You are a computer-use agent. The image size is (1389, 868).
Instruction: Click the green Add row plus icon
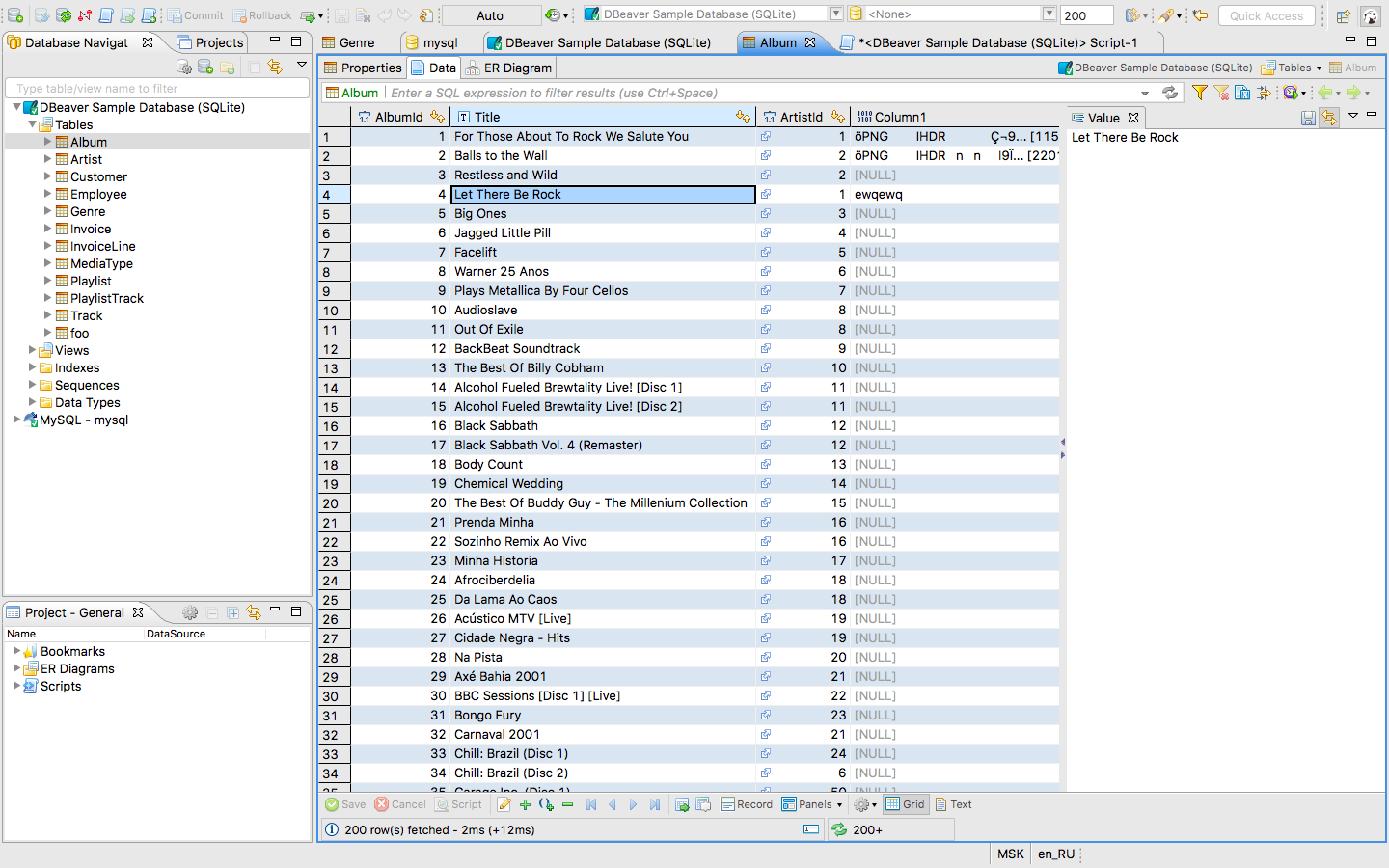(525, 804)
